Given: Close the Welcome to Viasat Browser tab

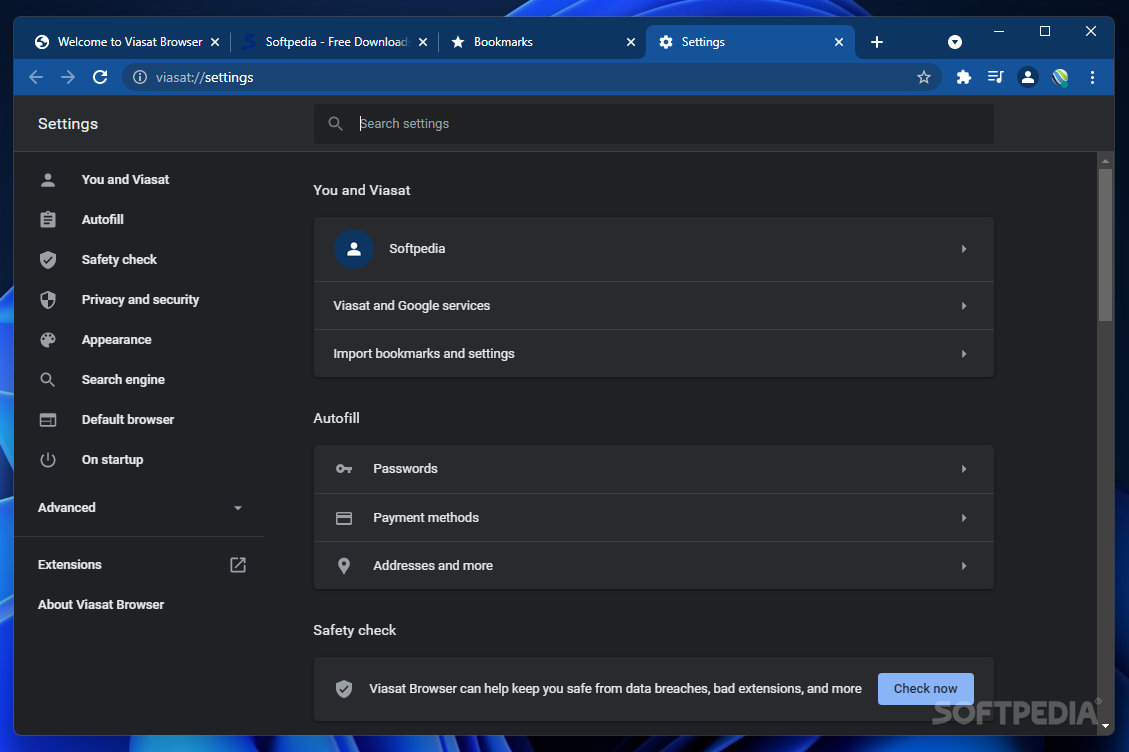Looking at the screenshot, I should [x=215, y=42].
